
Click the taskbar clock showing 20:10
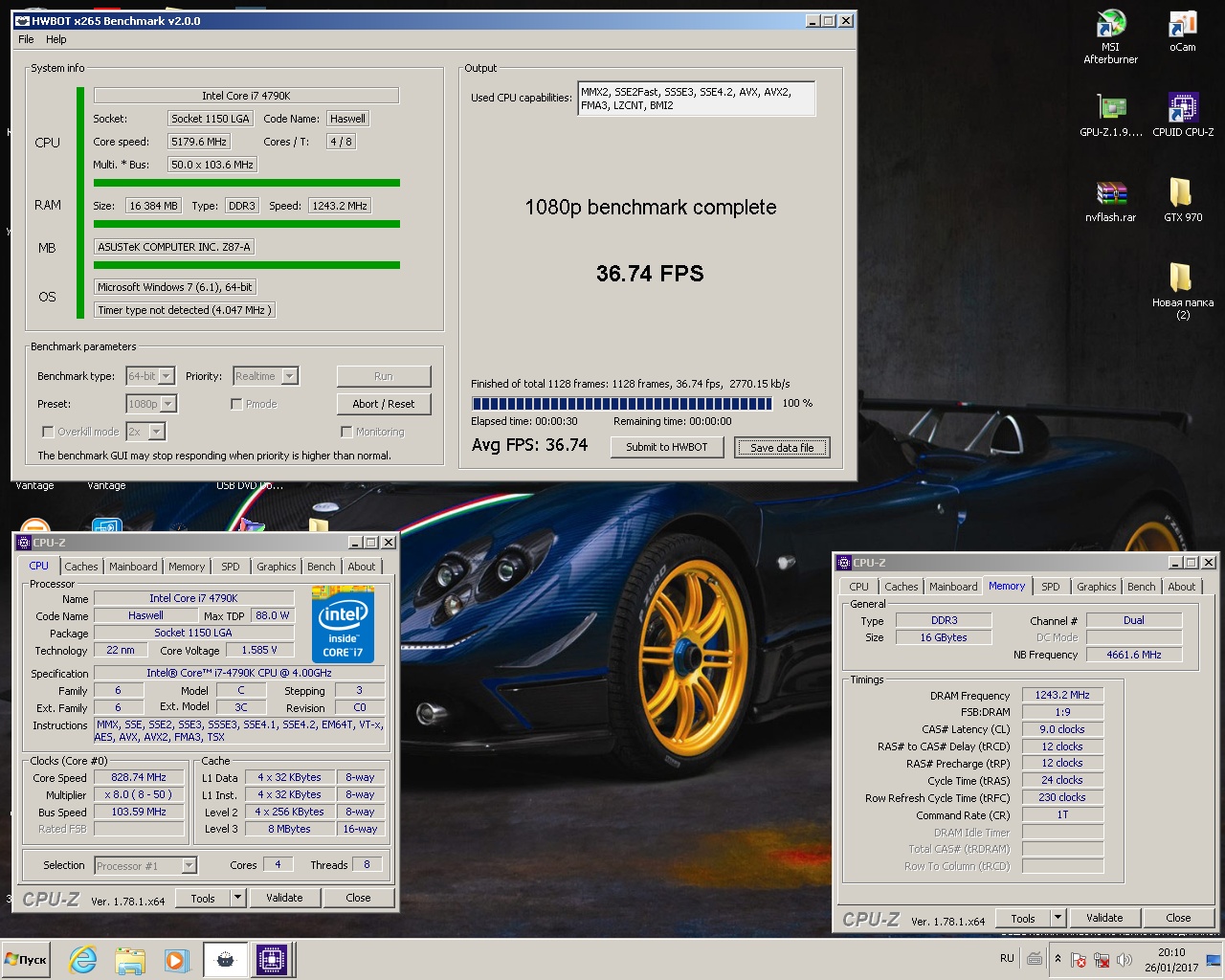click(1171, 960)
